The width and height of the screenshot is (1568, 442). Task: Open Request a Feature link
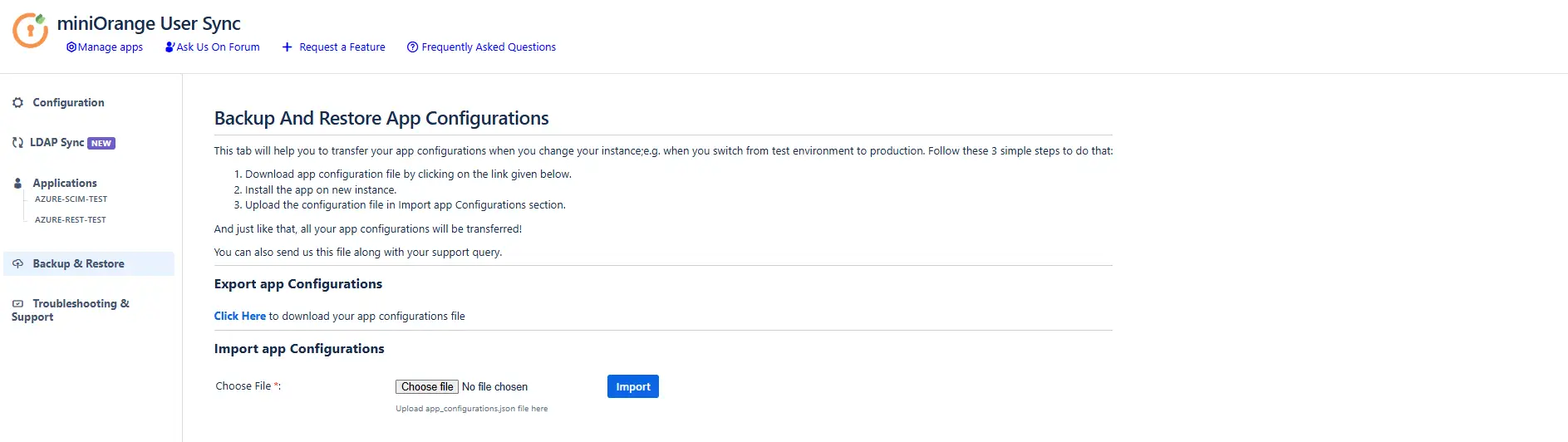pyautogui.click(x=342, y=47)
